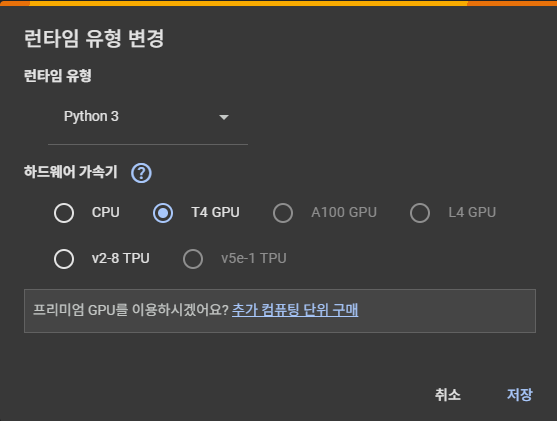Image resolution: width=557 pixels, height=421 pixels.
Task: Click the 추가 컴퓨팅 단위 구매 link
Action: click(295, 310)
